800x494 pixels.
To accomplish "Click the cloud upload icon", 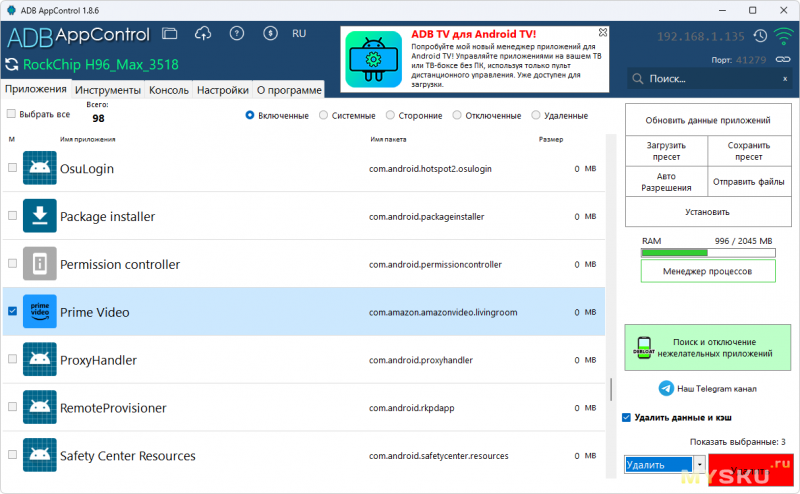I will [203, 34].
